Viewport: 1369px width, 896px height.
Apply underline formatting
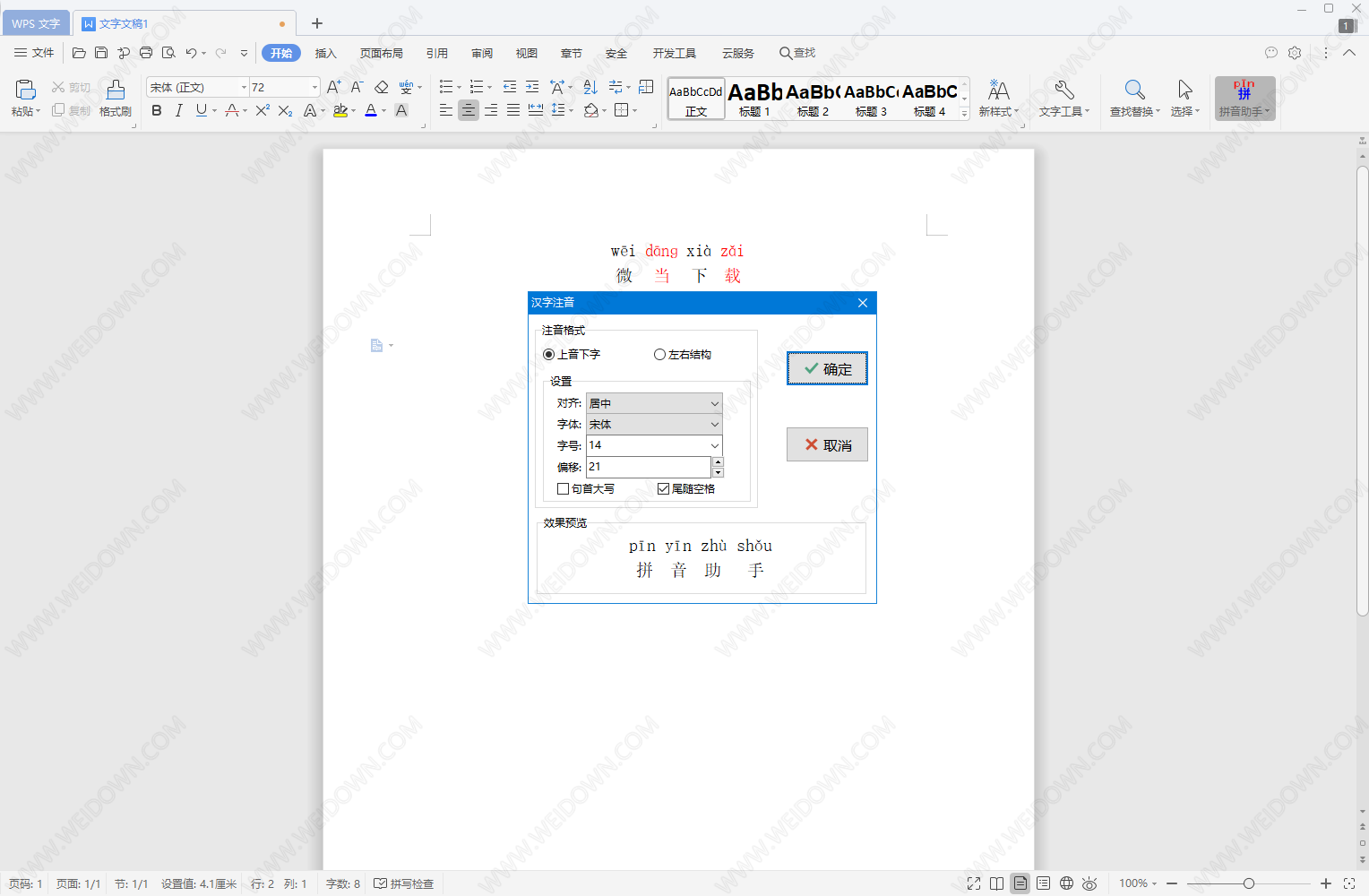pos(201,110)
